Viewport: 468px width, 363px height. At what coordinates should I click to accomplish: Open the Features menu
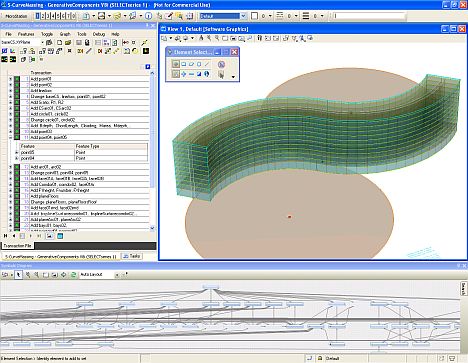(x=26, y=34)
